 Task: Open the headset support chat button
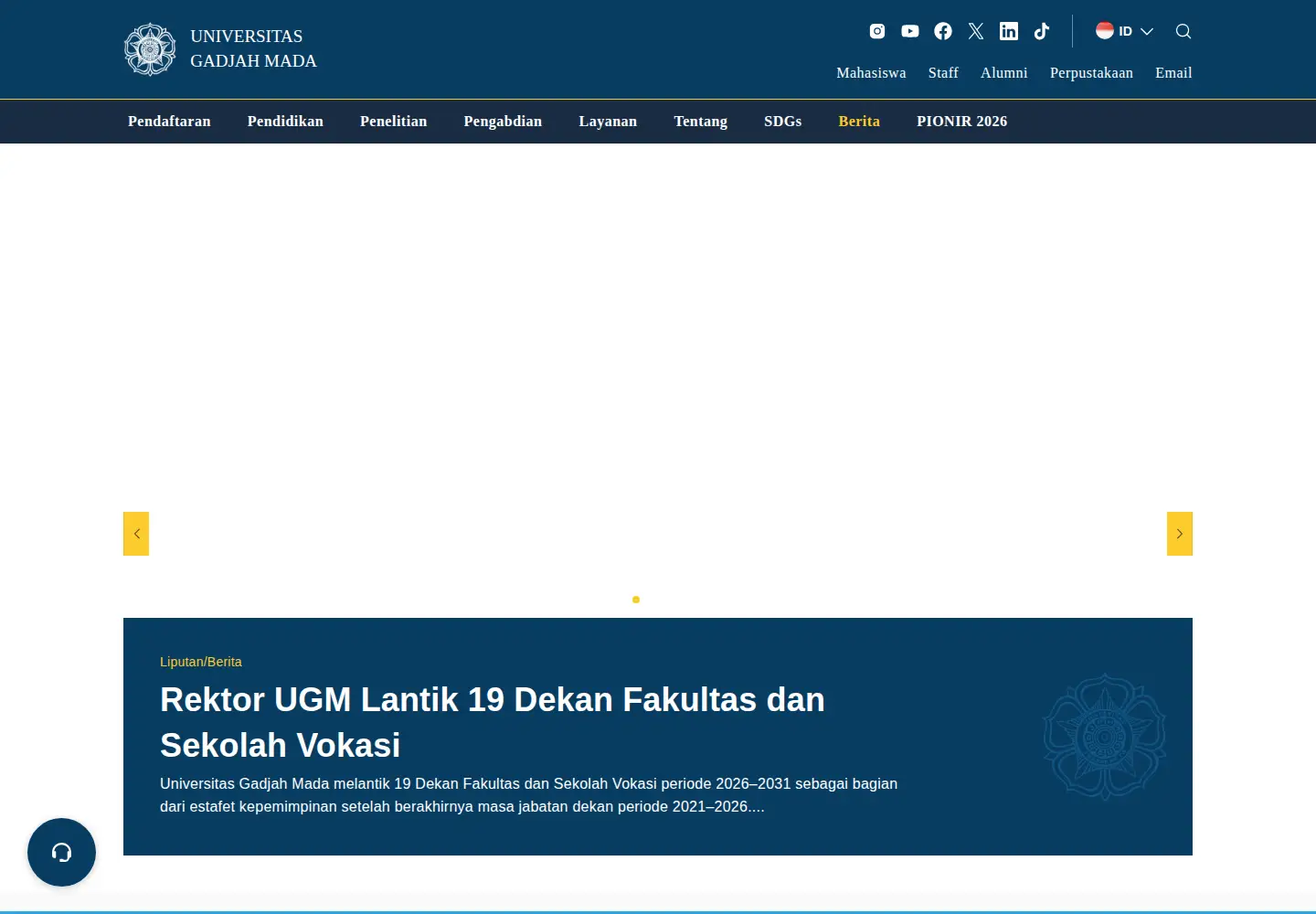coord(61,852)
